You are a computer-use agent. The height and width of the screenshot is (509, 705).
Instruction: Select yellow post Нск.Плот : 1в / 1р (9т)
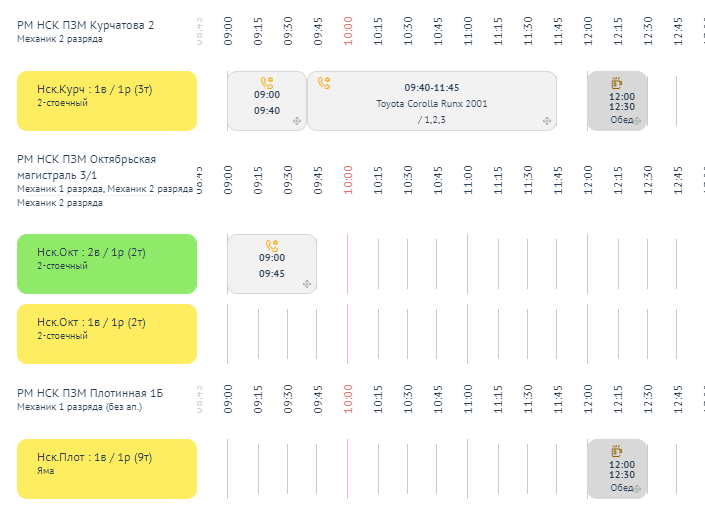pos(107,469)
